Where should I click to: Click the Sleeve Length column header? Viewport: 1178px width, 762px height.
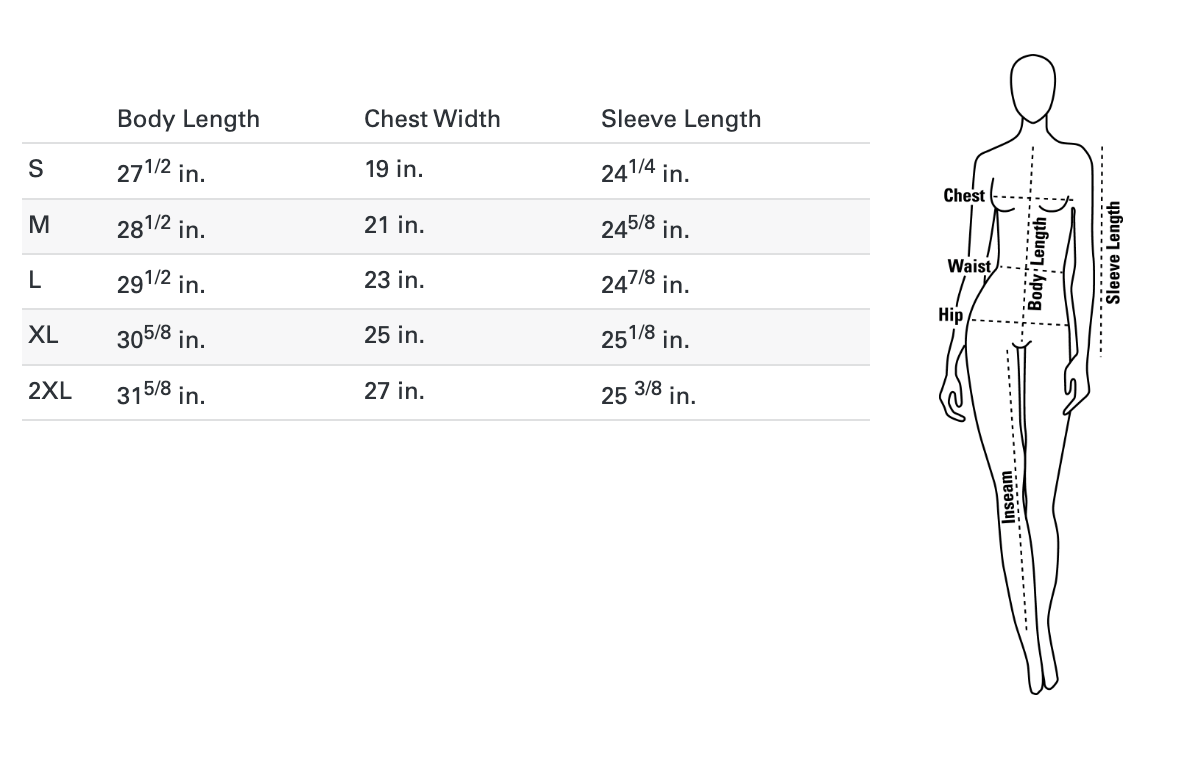point(681,119)
